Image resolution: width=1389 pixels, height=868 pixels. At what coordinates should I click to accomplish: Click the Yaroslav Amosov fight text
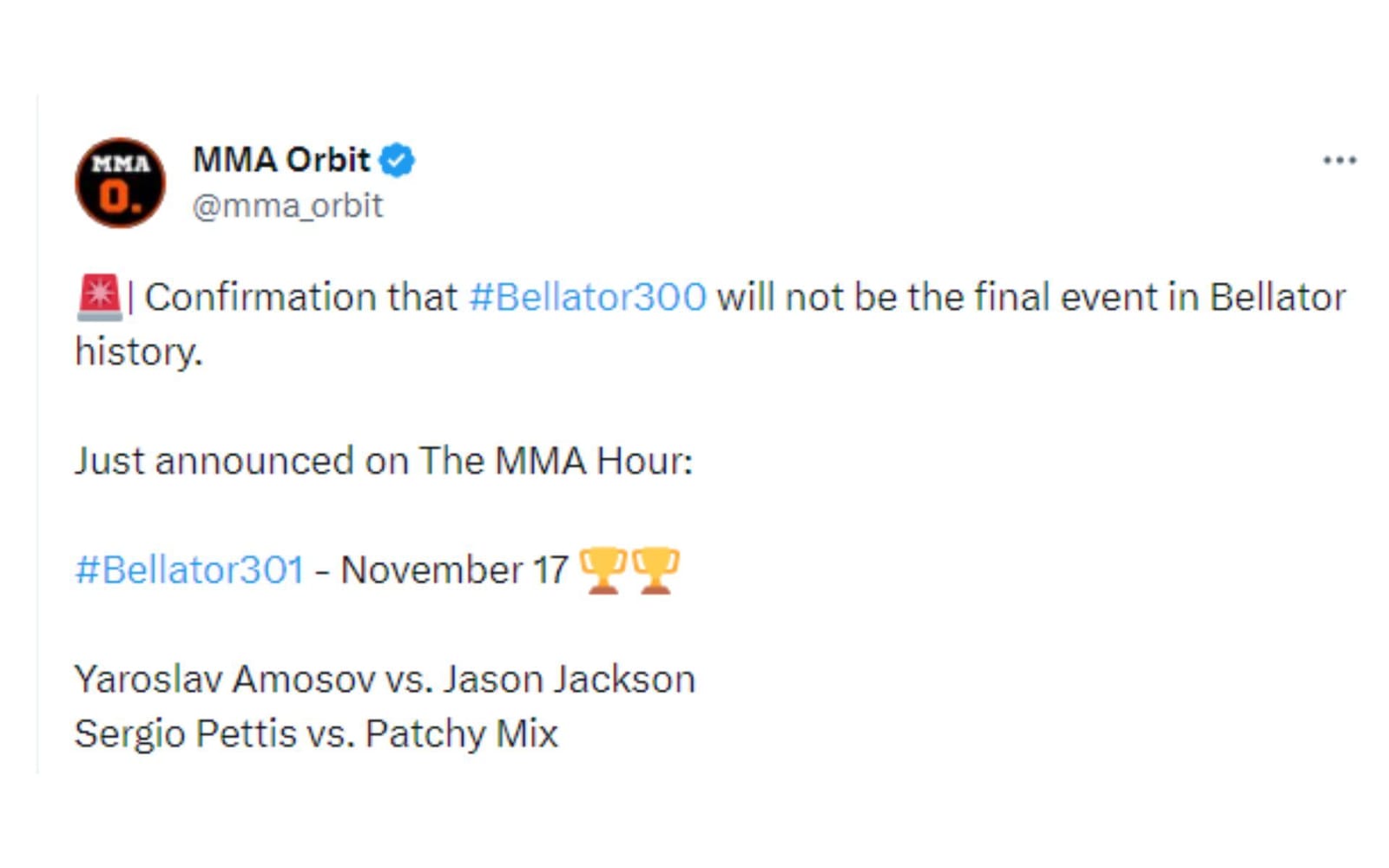click(385, 680)
